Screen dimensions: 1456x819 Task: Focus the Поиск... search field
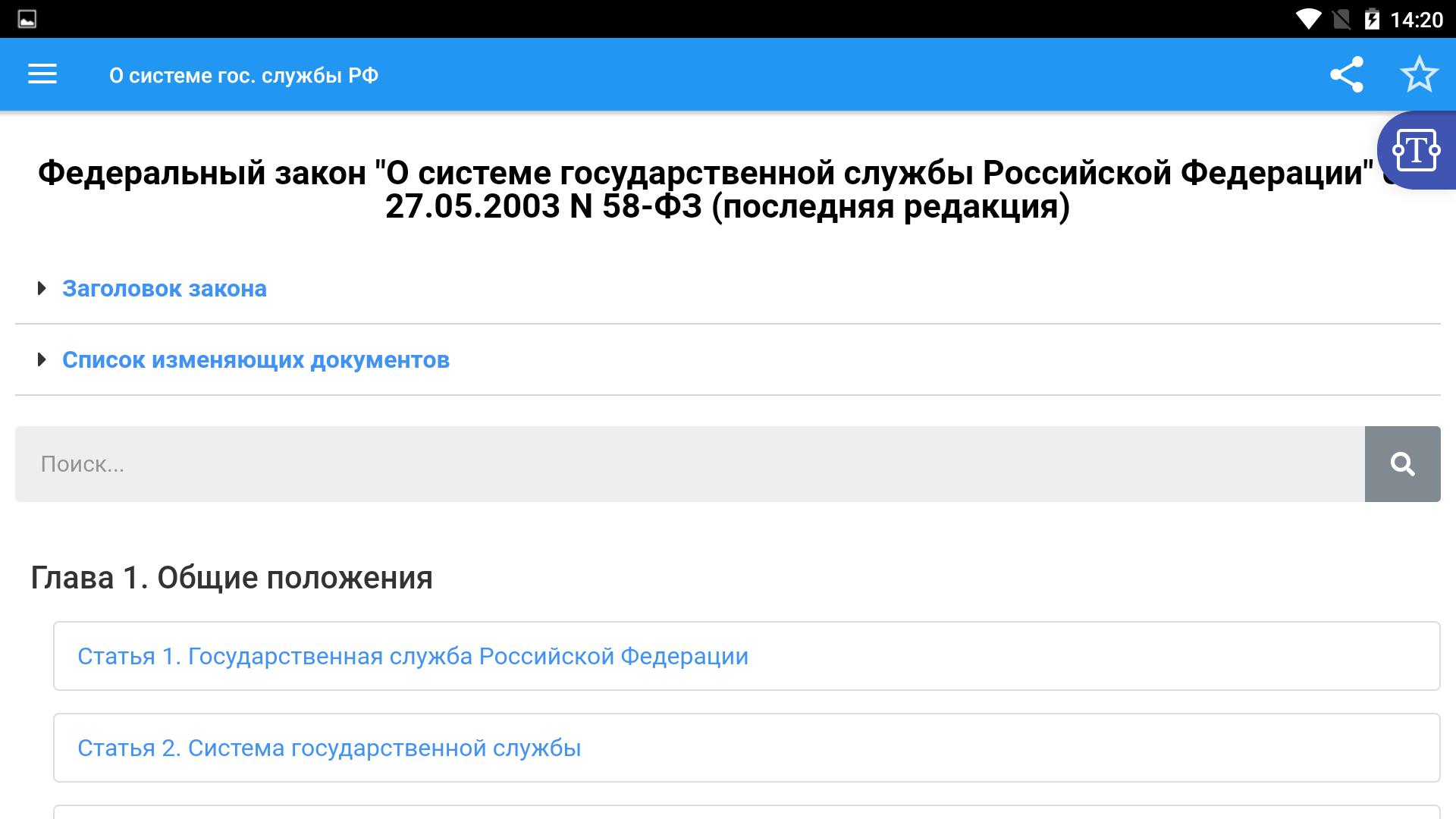[689, 464]
